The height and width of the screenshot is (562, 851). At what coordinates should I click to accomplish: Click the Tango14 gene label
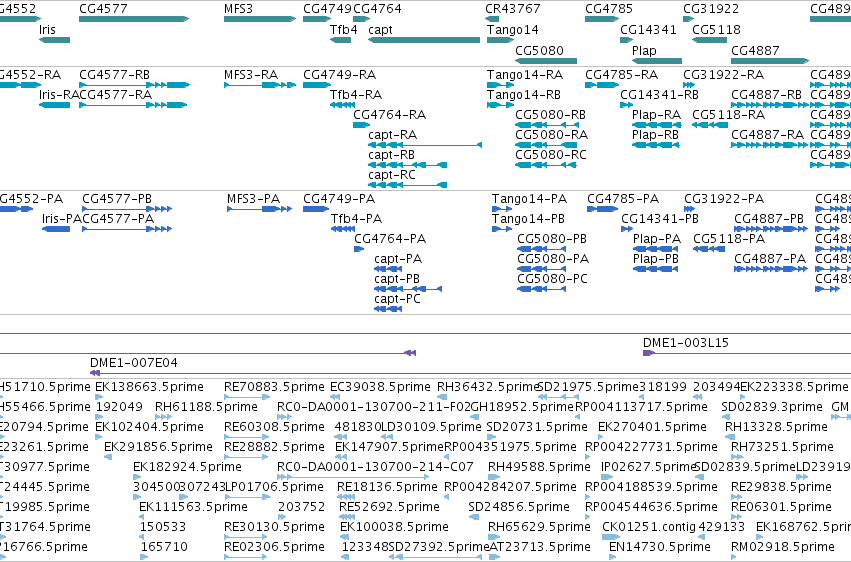pos(512,30)
